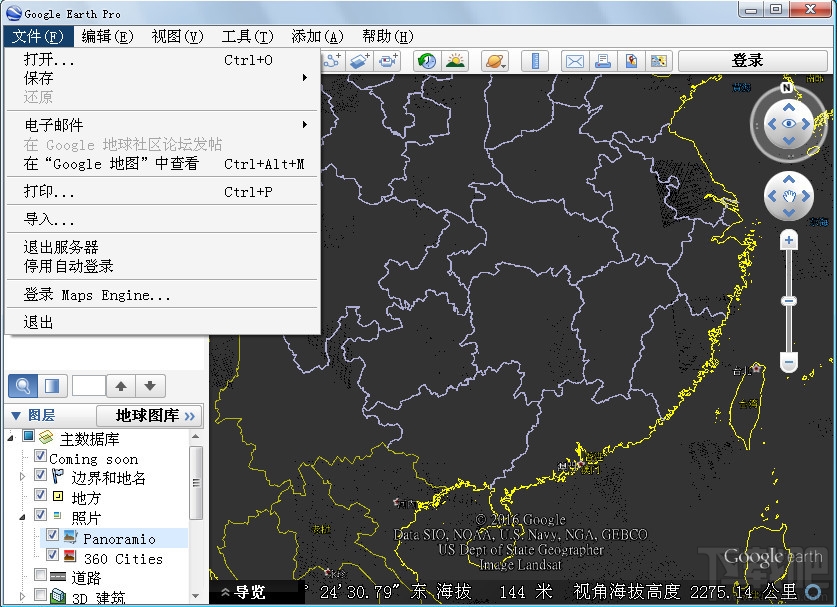Open the 工具 menu

tap(247, 36)
